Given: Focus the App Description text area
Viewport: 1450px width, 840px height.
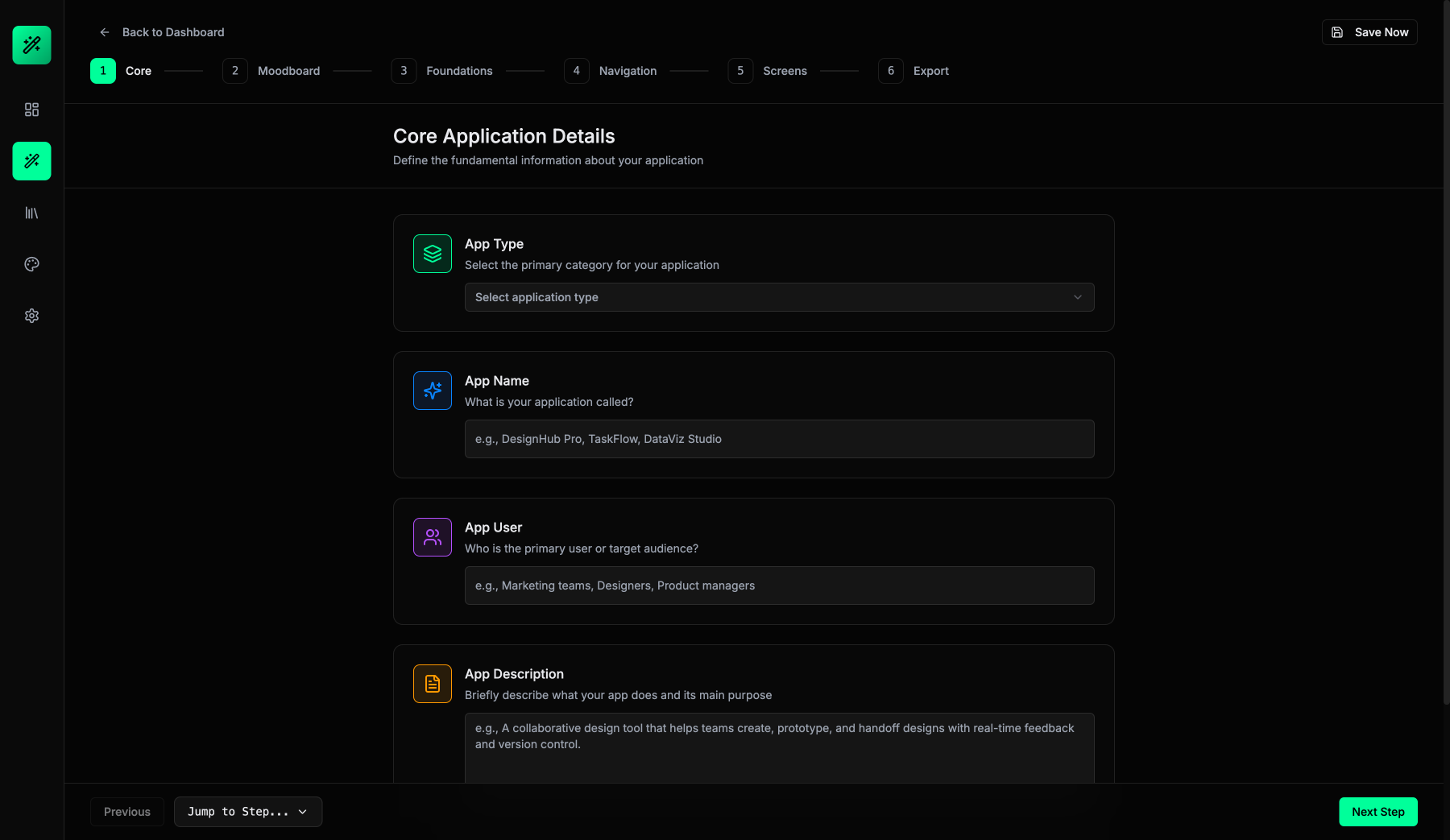Looking at the screenshot, I should point(779,747).
